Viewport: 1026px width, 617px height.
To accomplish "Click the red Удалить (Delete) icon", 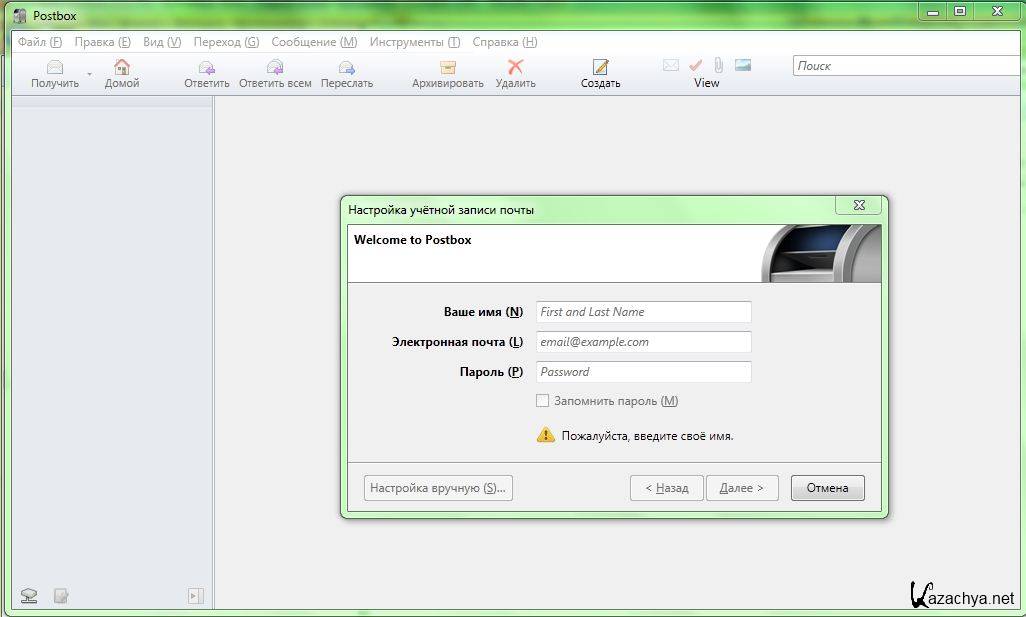I will tap(515, 68).
